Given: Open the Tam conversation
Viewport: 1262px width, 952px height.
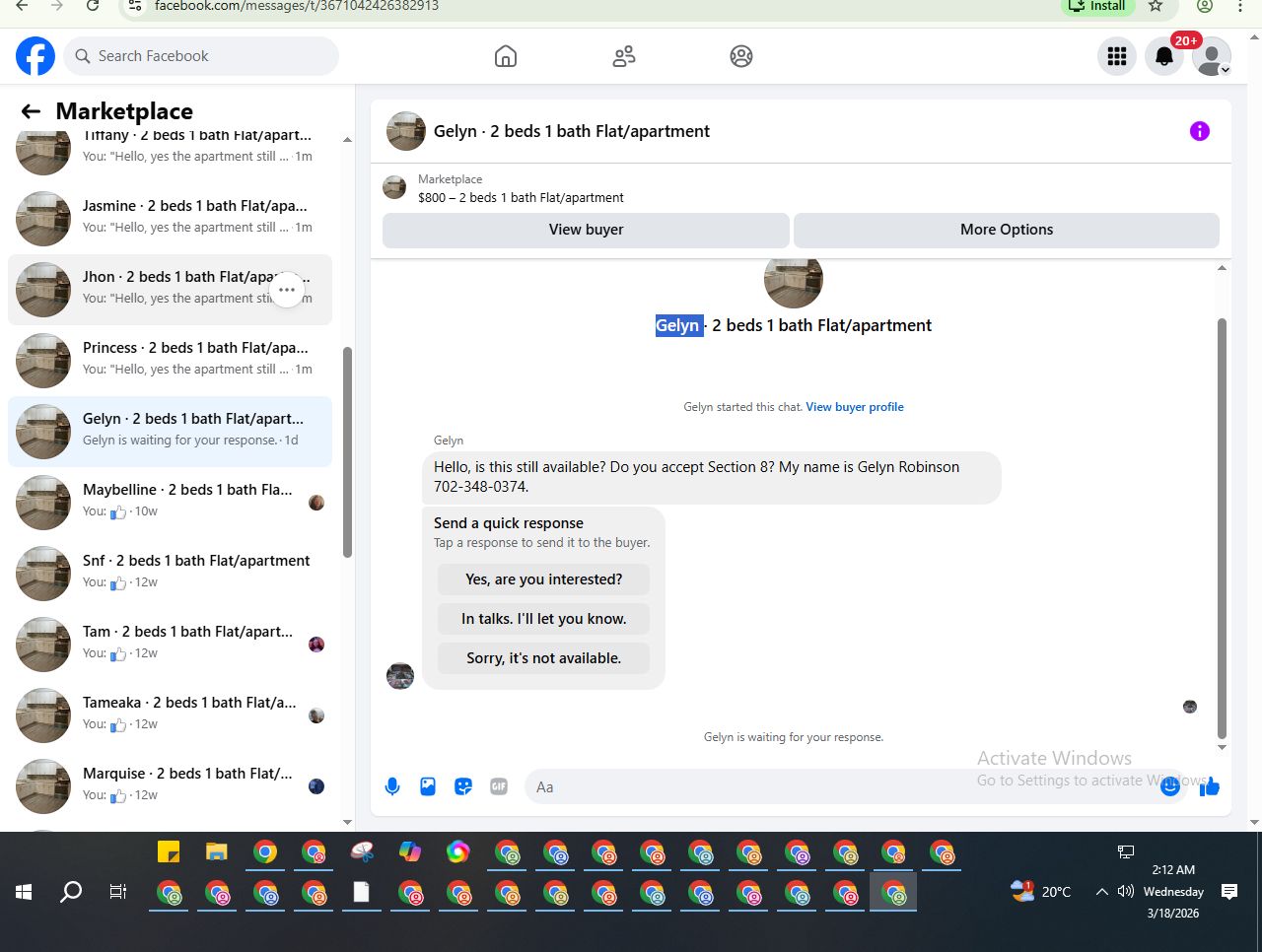Looking at the screenshot, I should tap(170, 645).
